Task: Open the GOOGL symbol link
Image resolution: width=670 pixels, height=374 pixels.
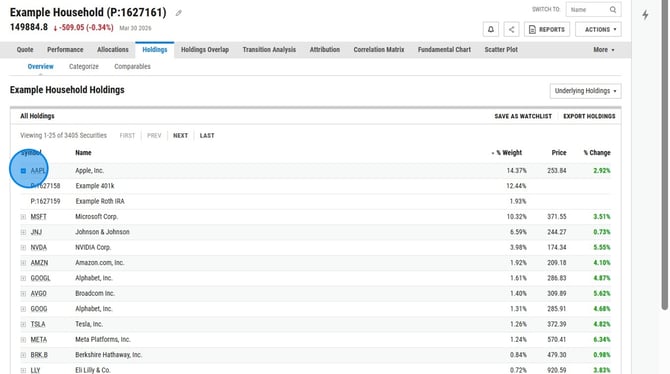Action: [x=40, y=278]
